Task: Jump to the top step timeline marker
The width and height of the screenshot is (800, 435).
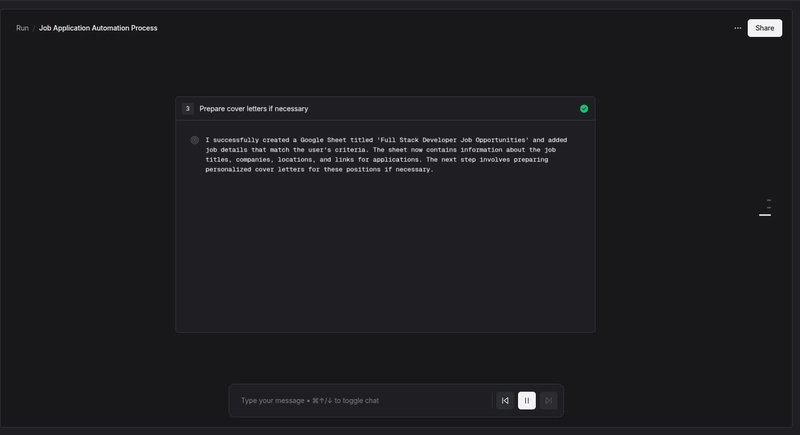Action: [768, 200]
